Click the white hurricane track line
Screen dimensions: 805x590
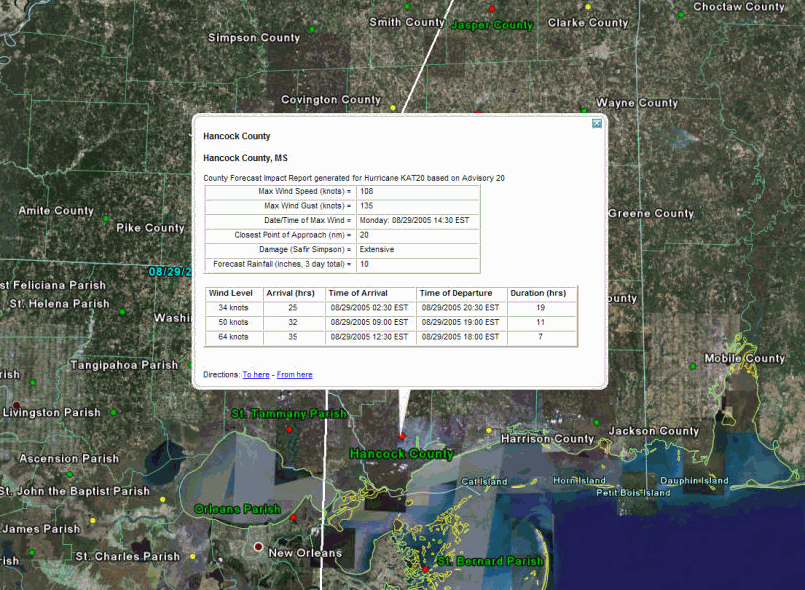pos(325,480)
